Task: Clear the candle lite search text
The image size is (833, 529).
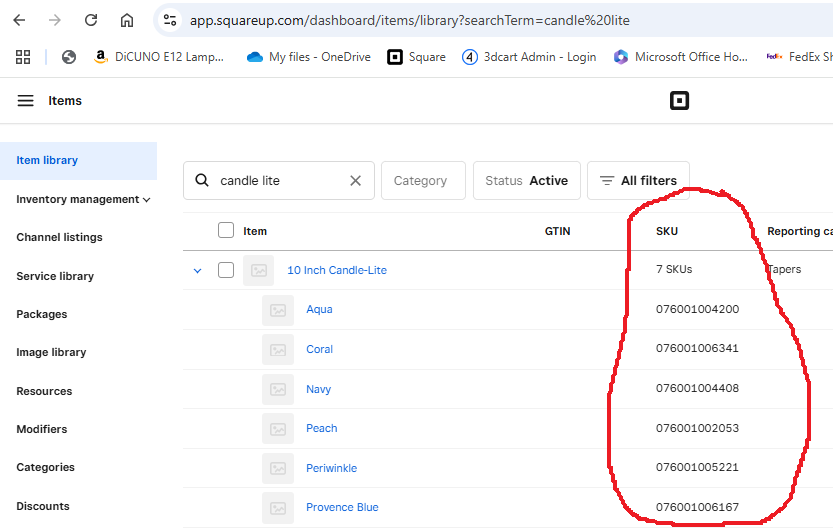Action: click(355, 181)
